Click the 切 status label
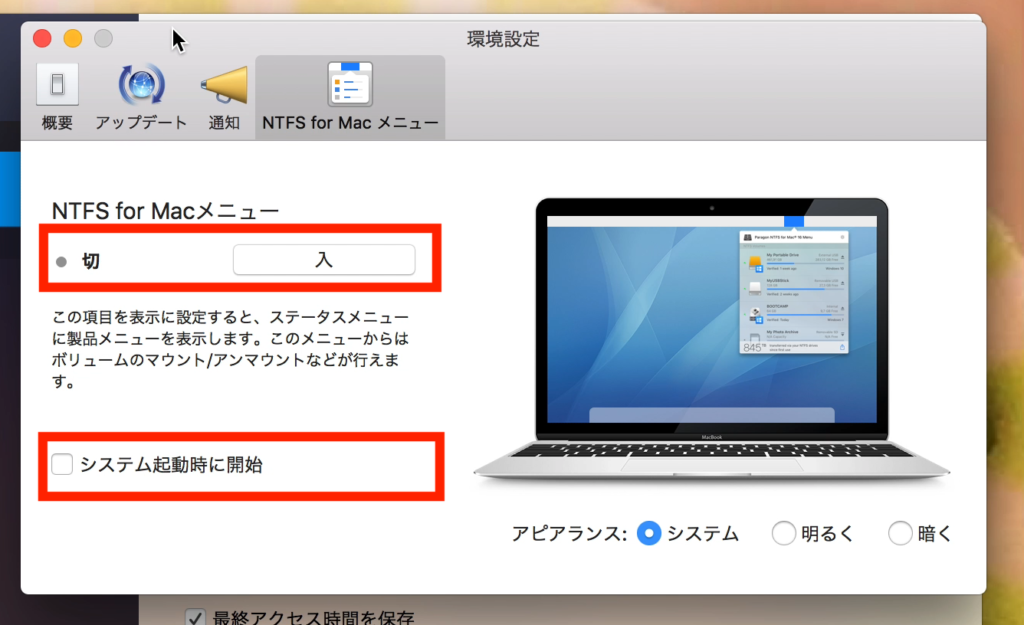Viewport: 1024px width, 625px height. click(x=91, y=261)
